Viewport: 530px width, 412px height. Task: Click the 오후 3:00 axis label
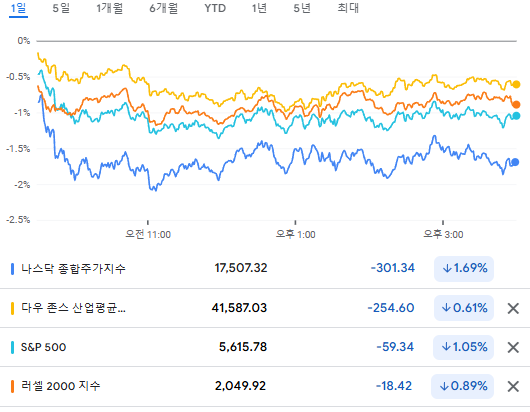[x=443, y=234]
